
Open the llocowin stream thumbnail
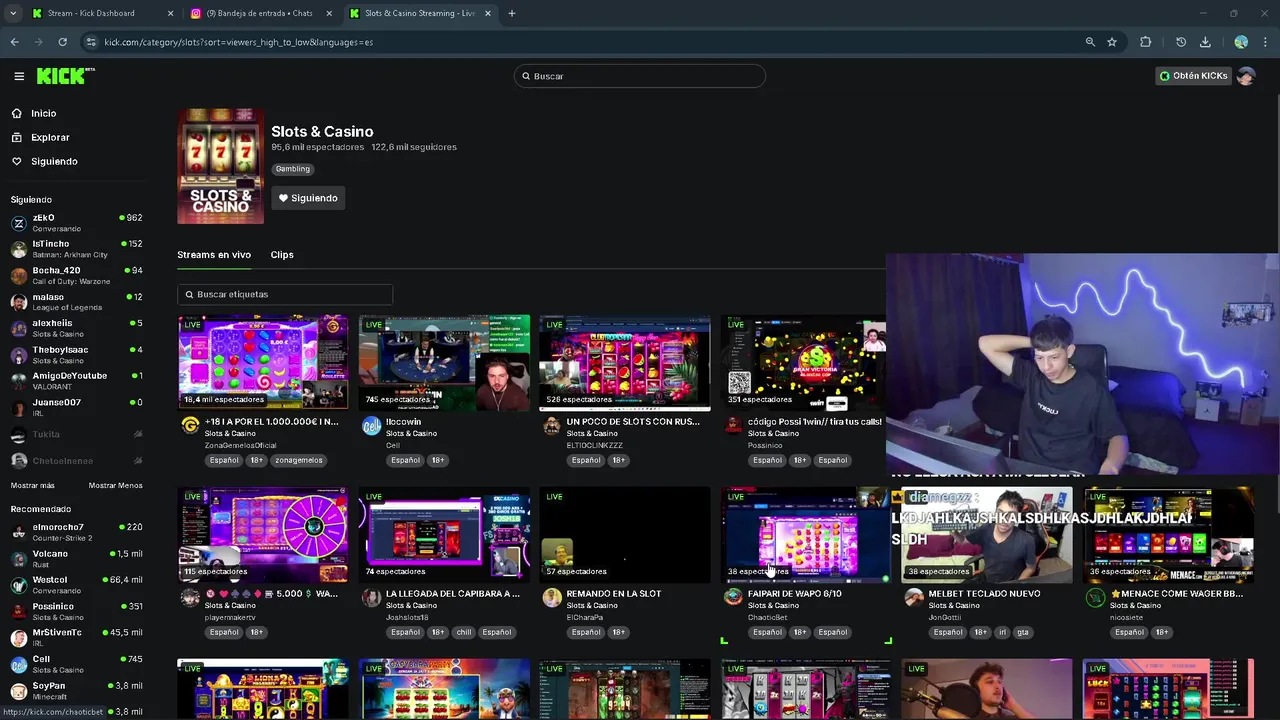coord(444,363)
